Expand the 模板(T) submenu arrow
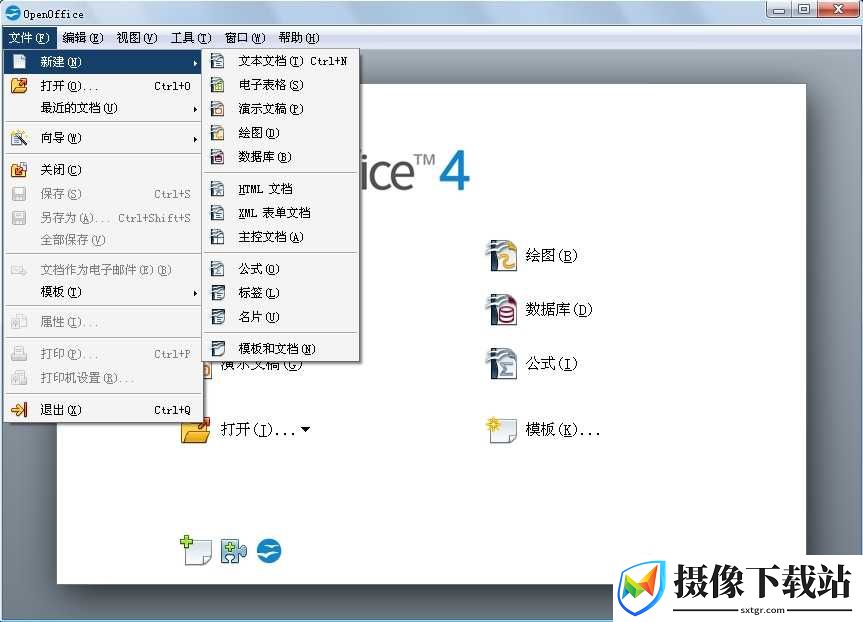This screenshot has width=863, height=622. click(x=195, y=293)
